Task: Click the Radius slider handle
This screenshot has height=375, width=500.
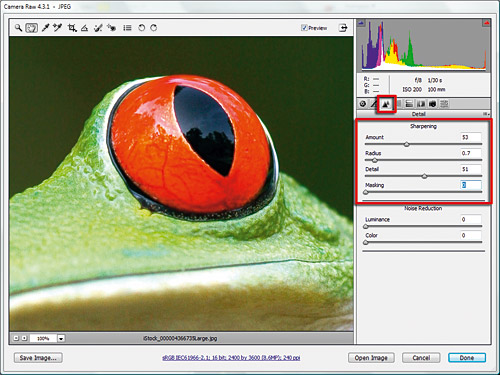Action: pos(375,160)
